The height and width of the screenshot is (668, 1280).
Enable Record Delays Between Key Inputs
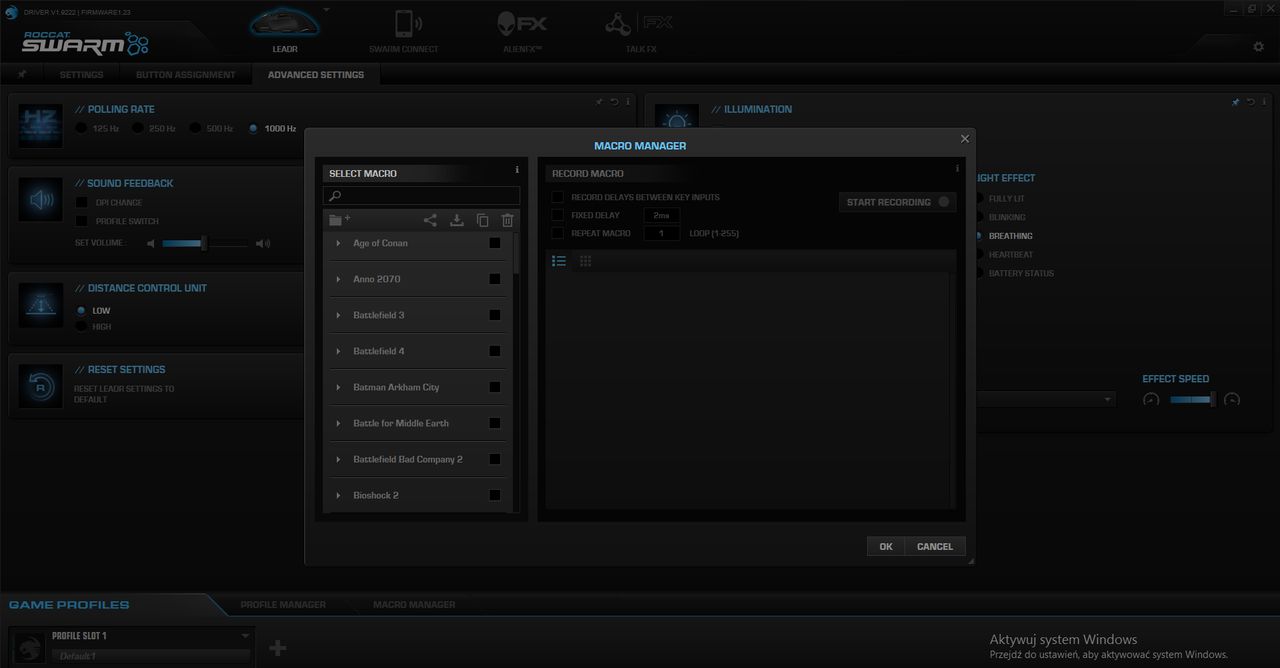(558, 198)
